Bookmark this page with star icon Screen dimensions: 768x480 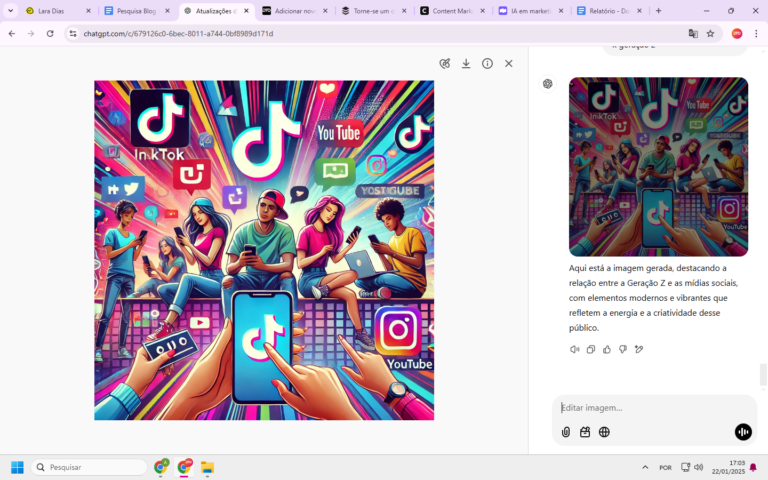coord(710,34)
